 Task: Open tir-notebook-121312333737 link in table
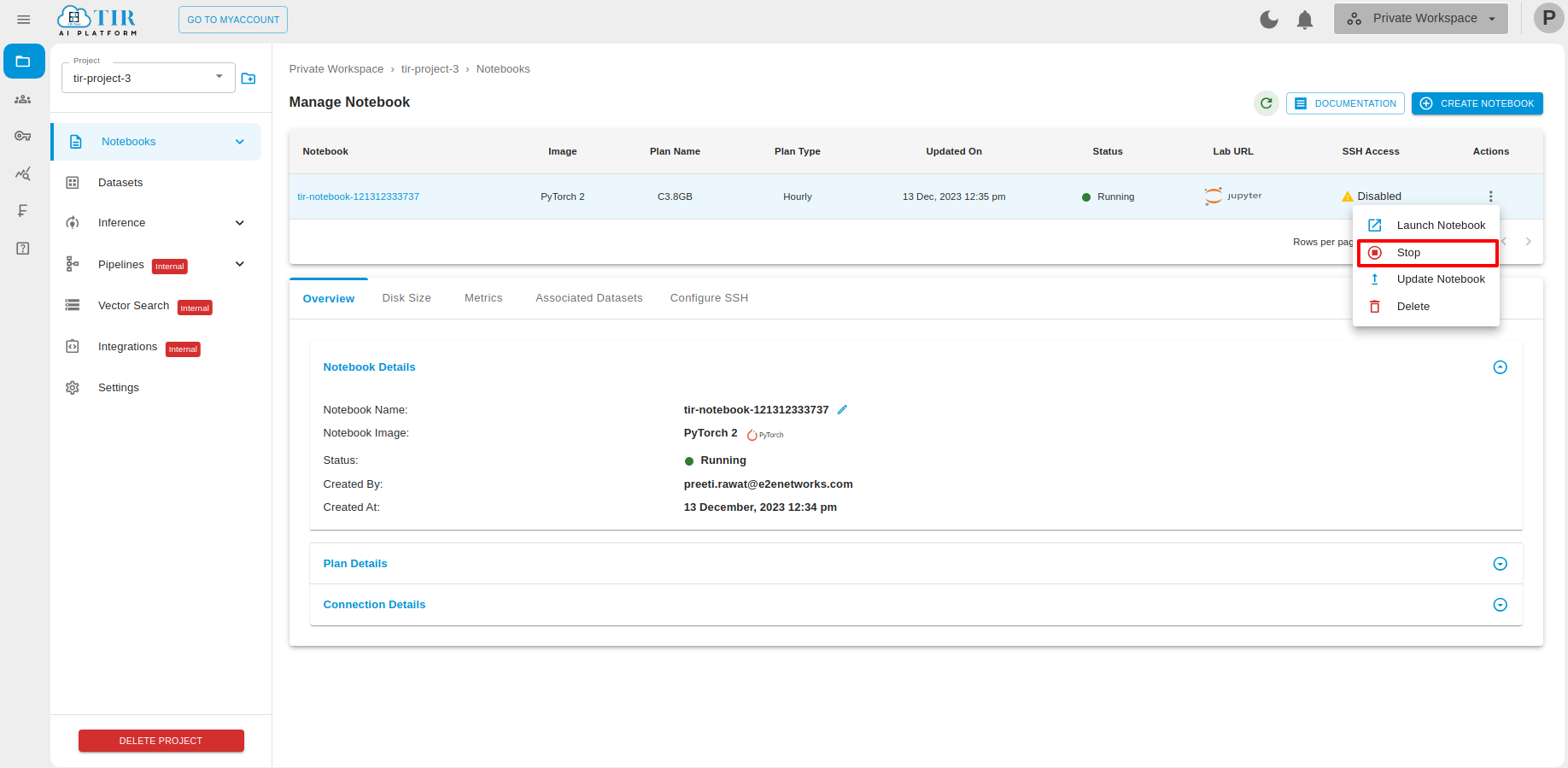[x=358, y=196]
